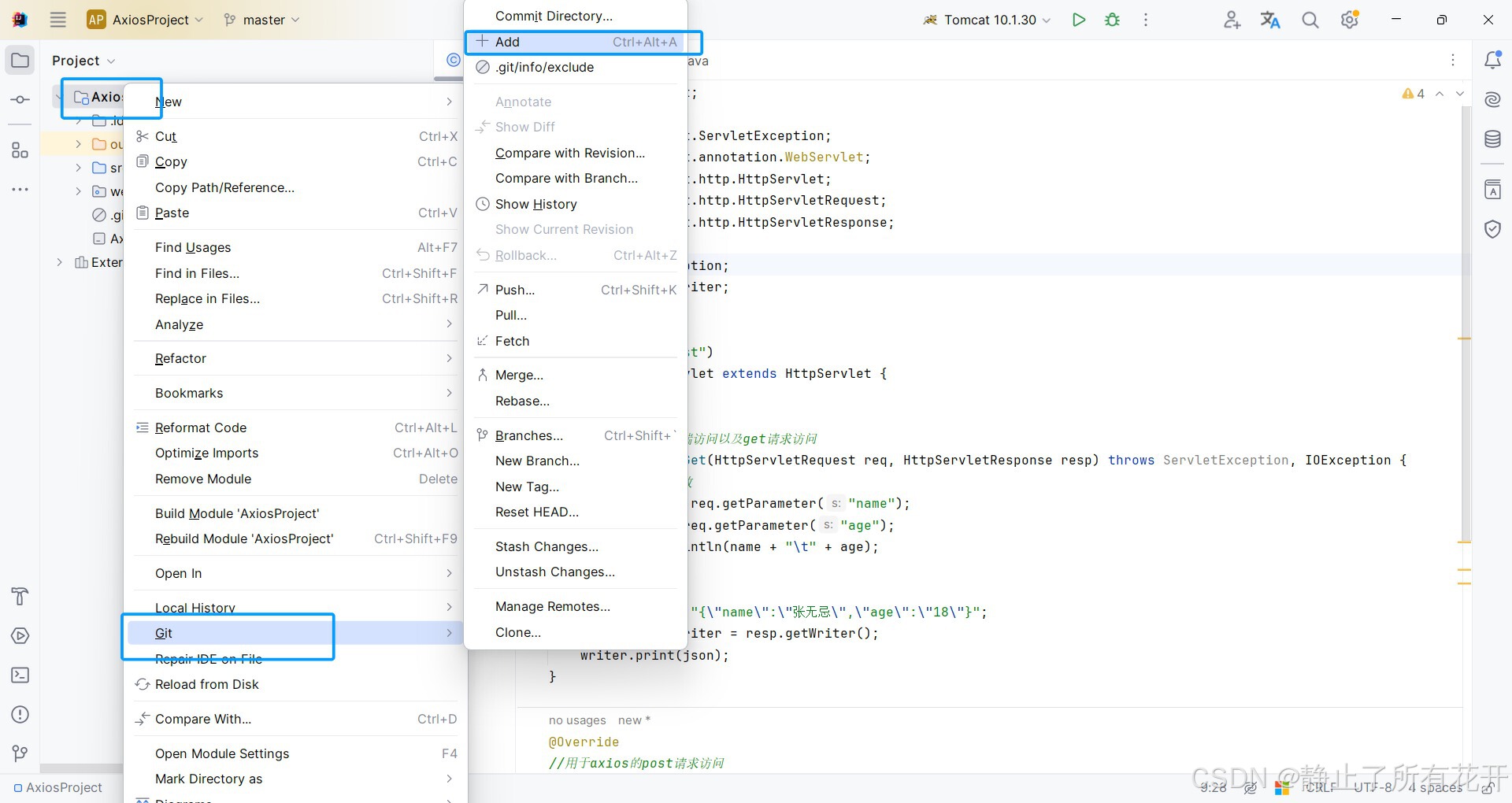Open Search Everywhere magnifier

point(1310,20)
